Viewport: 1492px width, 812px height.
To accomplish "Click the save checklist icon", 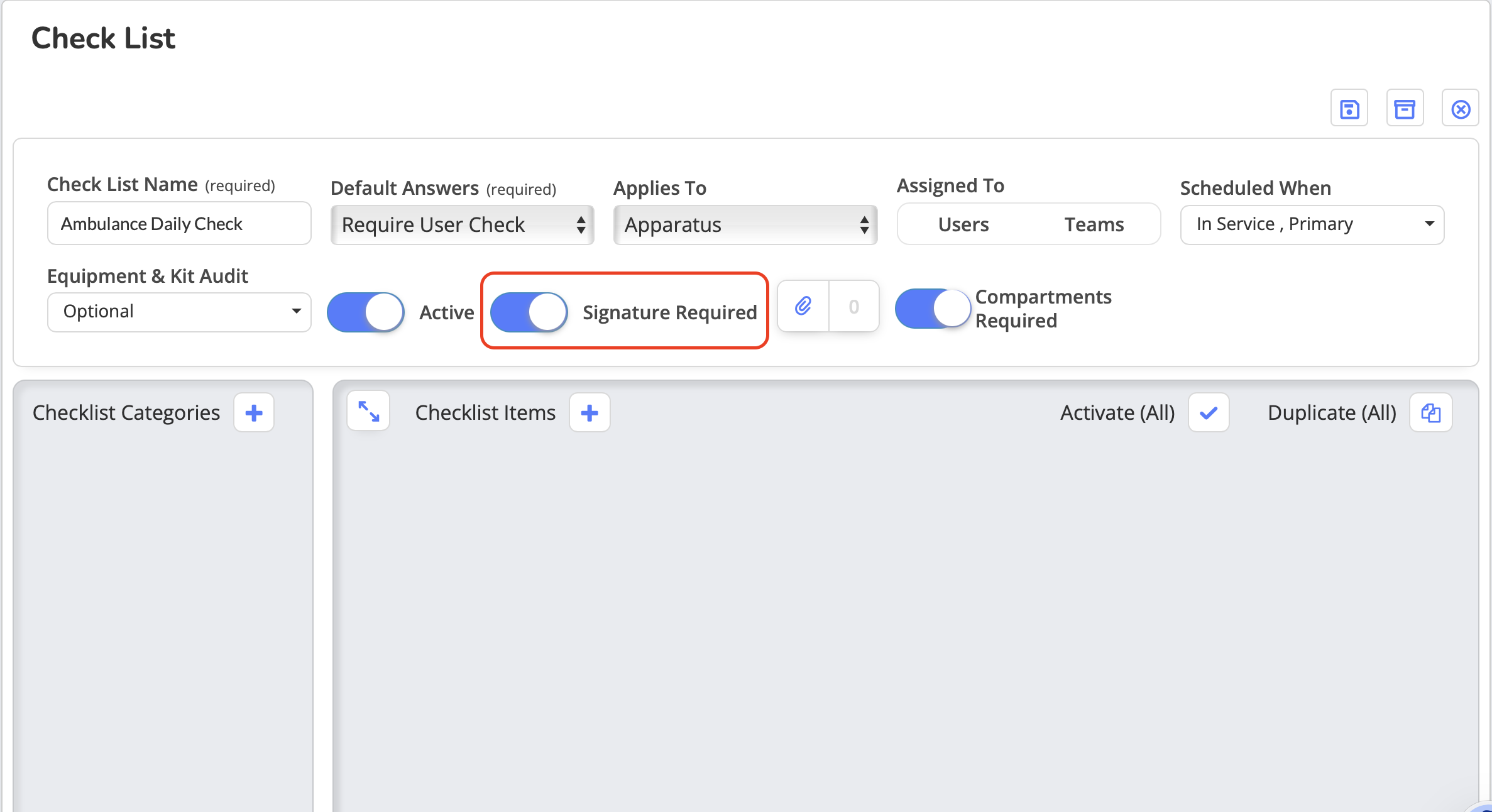I will point(1349,109).
